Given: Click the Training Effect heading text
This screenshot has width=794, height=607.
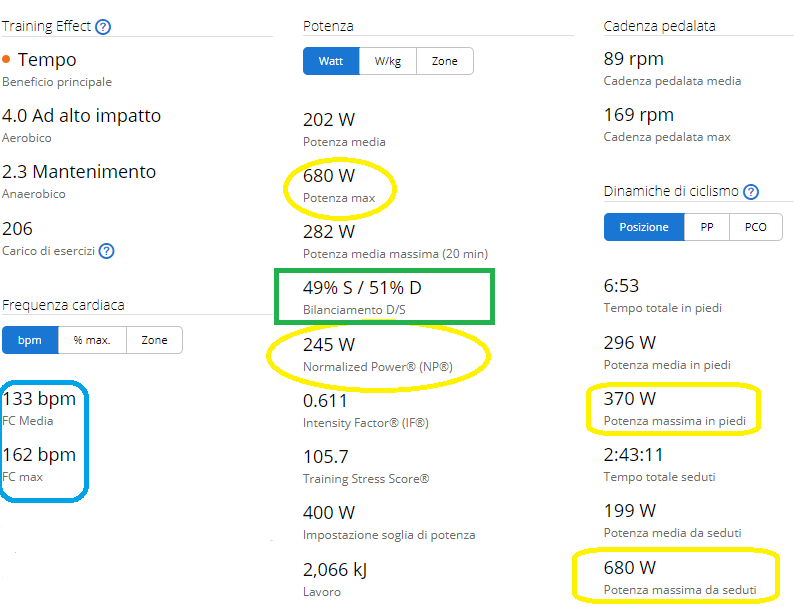Looking at the screenshot, I should [x=46, y=26].
